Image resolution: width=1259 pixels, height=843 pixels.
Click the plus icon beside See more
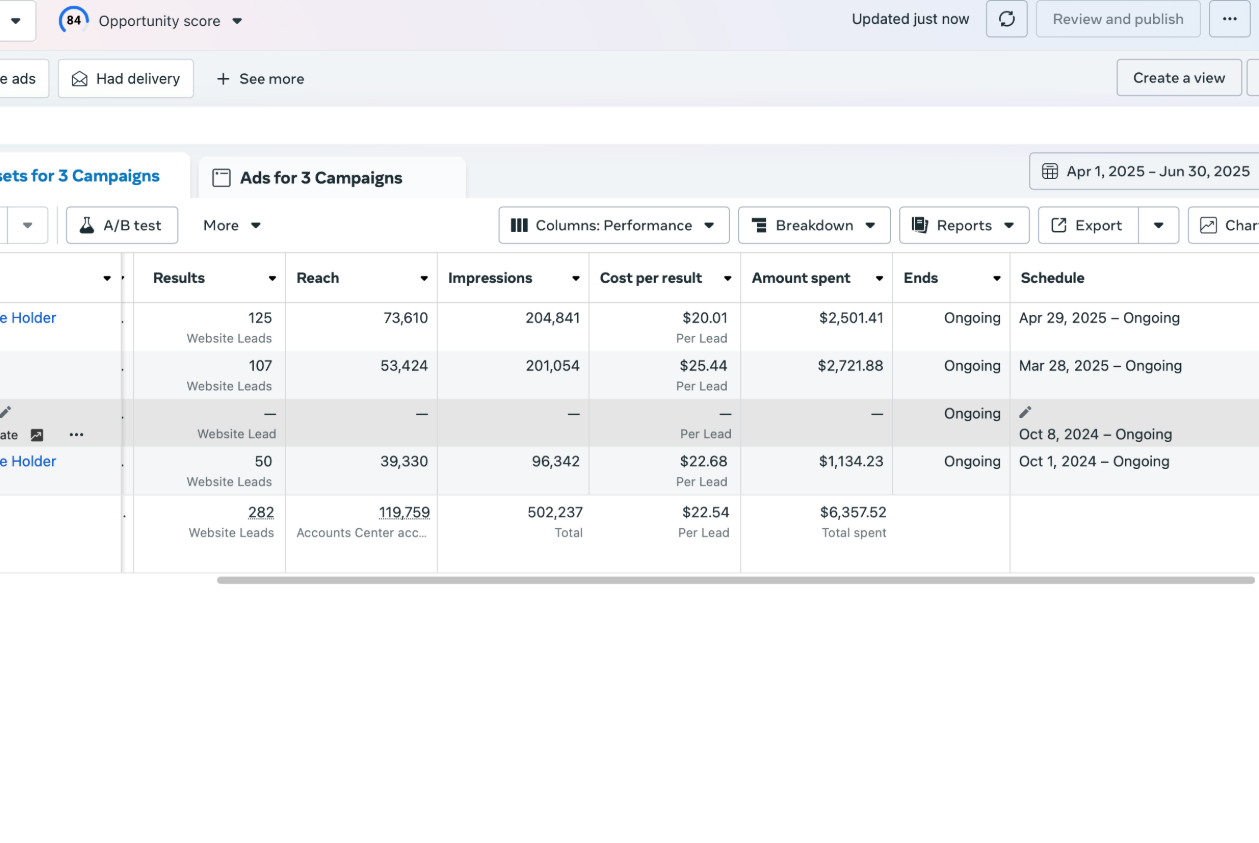223,79
